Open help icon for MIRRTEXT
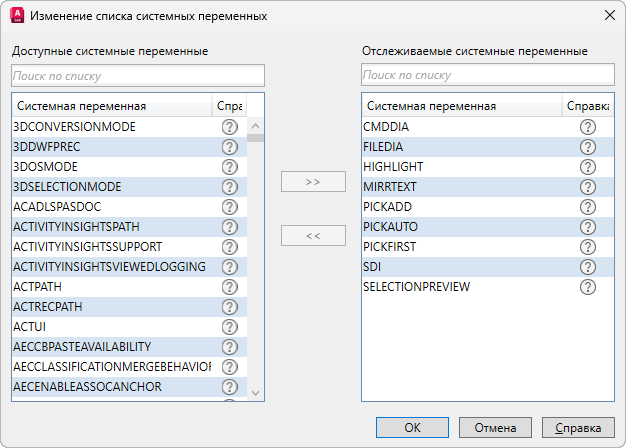Screen dimensions: 626x448 pos(588,187)
